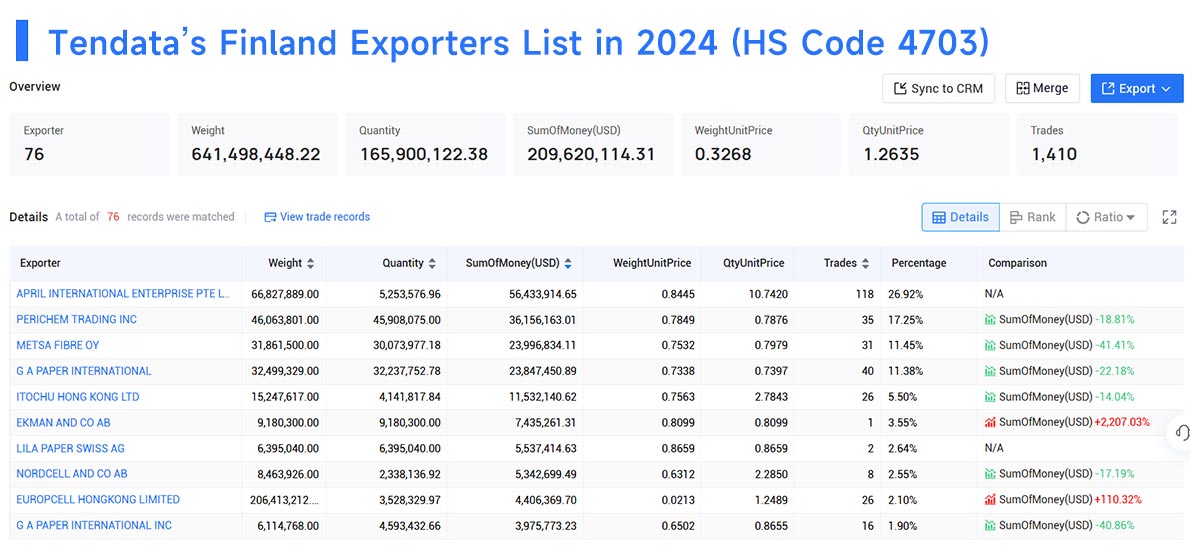This screenshot has height=552, width=1190.
Task: Open EUROPCELL HONGKONG LIMITED exporter link
Action: pos(98,500)
